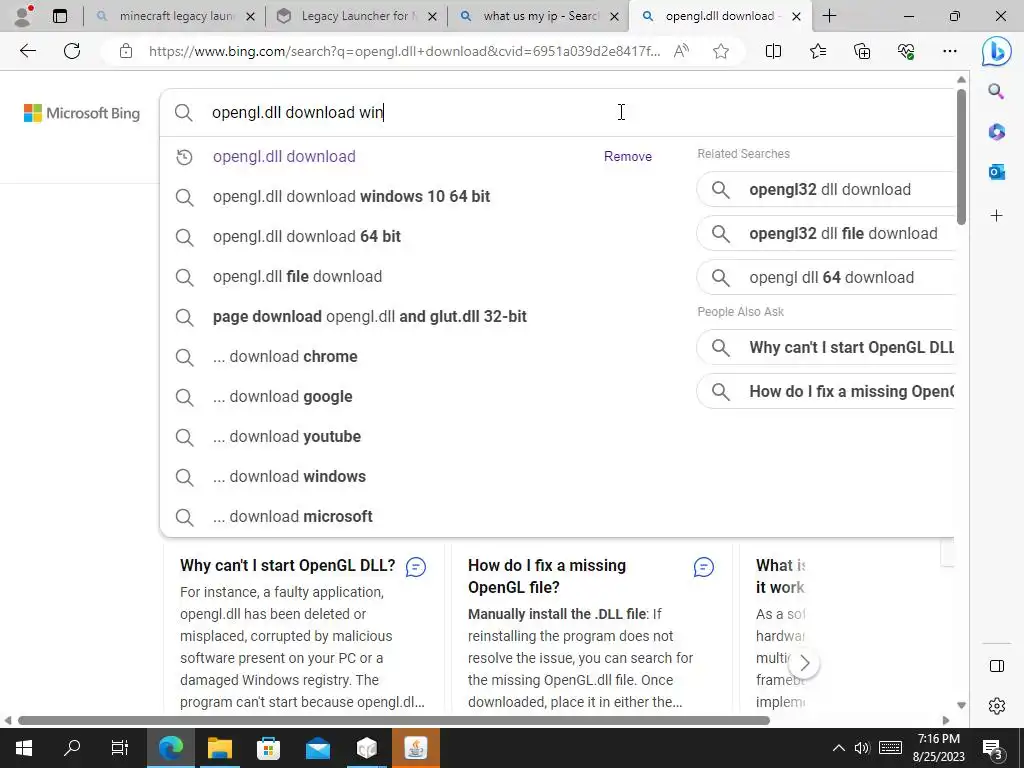Select suggestion page download opengl.dll and glut.dll 32-bit
Image resolution: width=1024 pixels, height=768 pixels.
(x=370, y=317)
